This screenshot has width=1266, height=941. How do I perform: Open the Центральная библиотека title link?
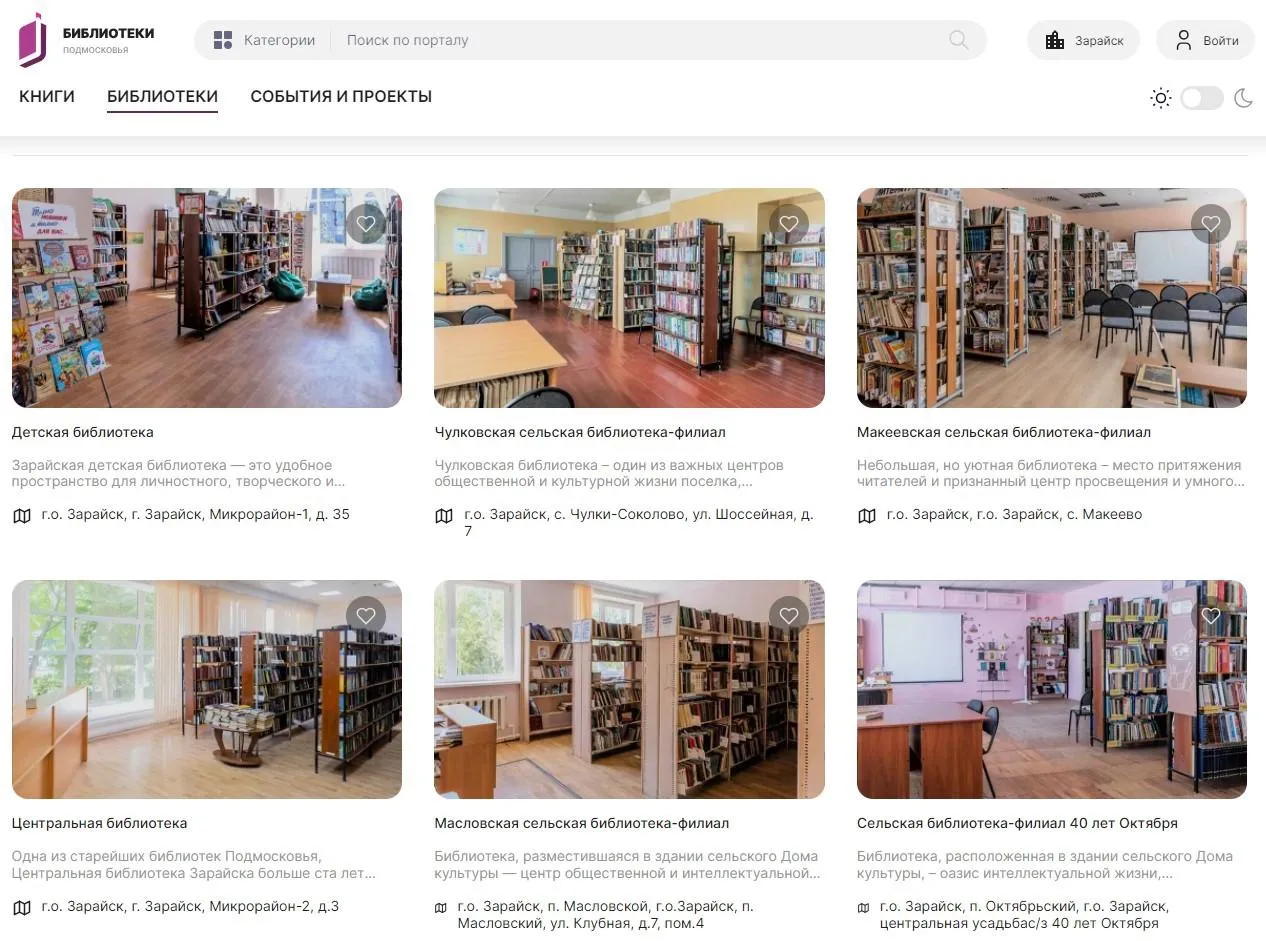pos(99,824)
